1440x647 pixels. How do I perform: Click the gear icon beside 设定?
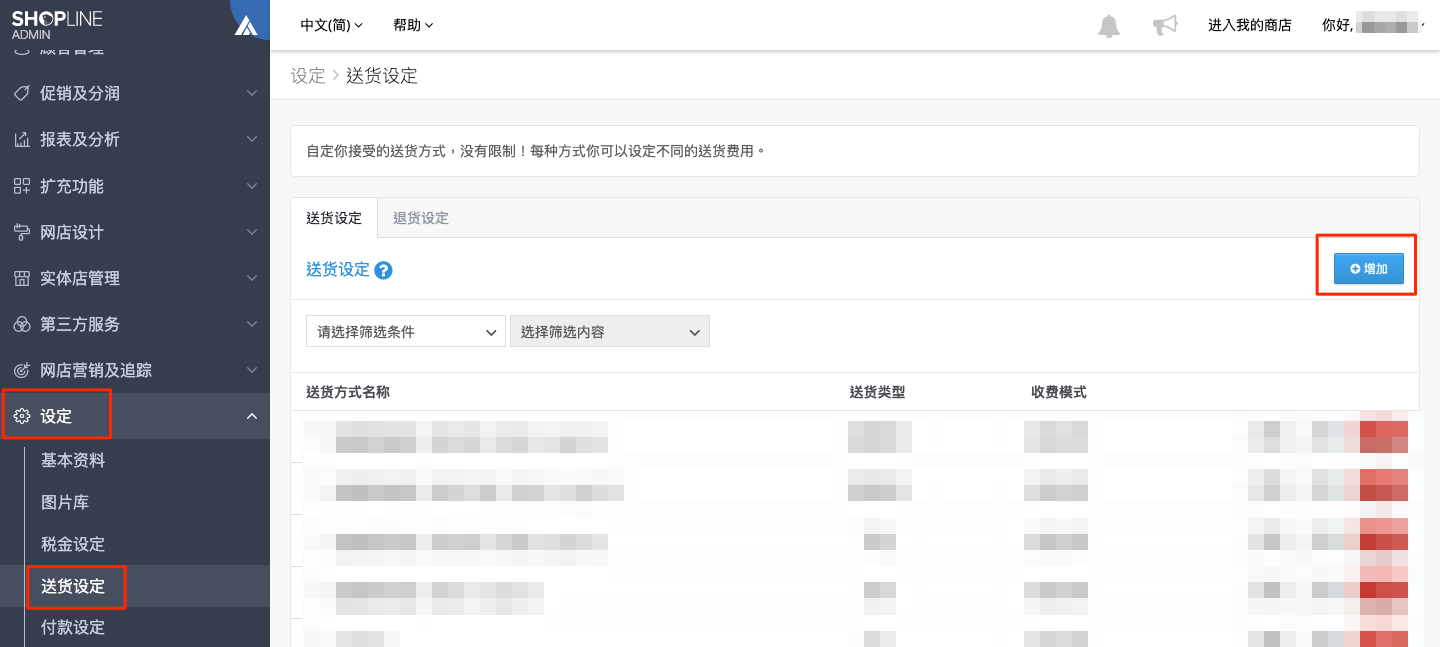tap(21, 416)
